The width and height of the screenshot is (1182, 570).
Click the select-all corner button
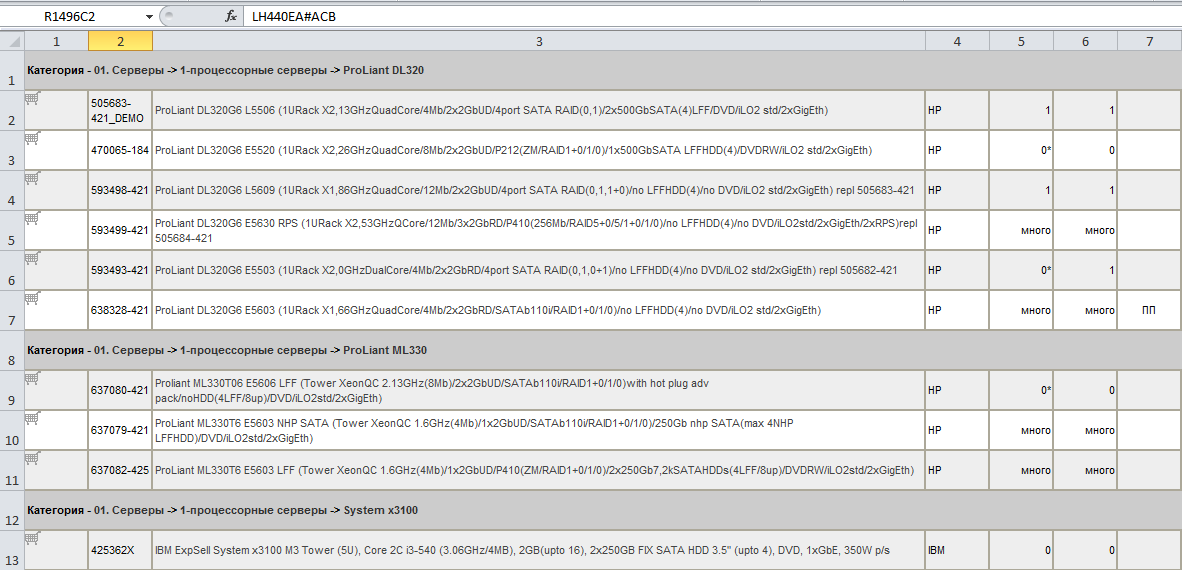(12, 41)
